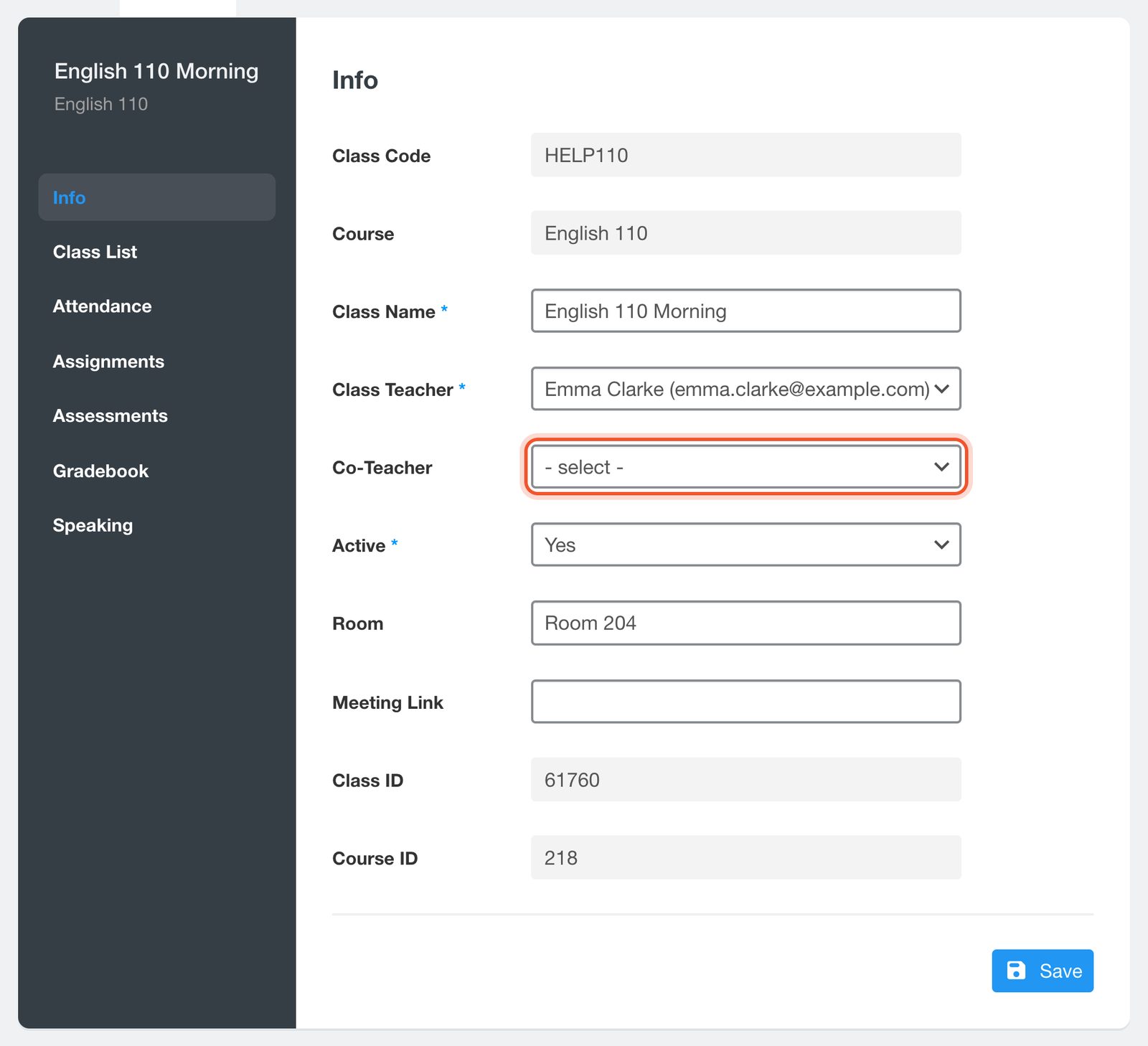Click the HELP110 class code field

coord(746,155)
